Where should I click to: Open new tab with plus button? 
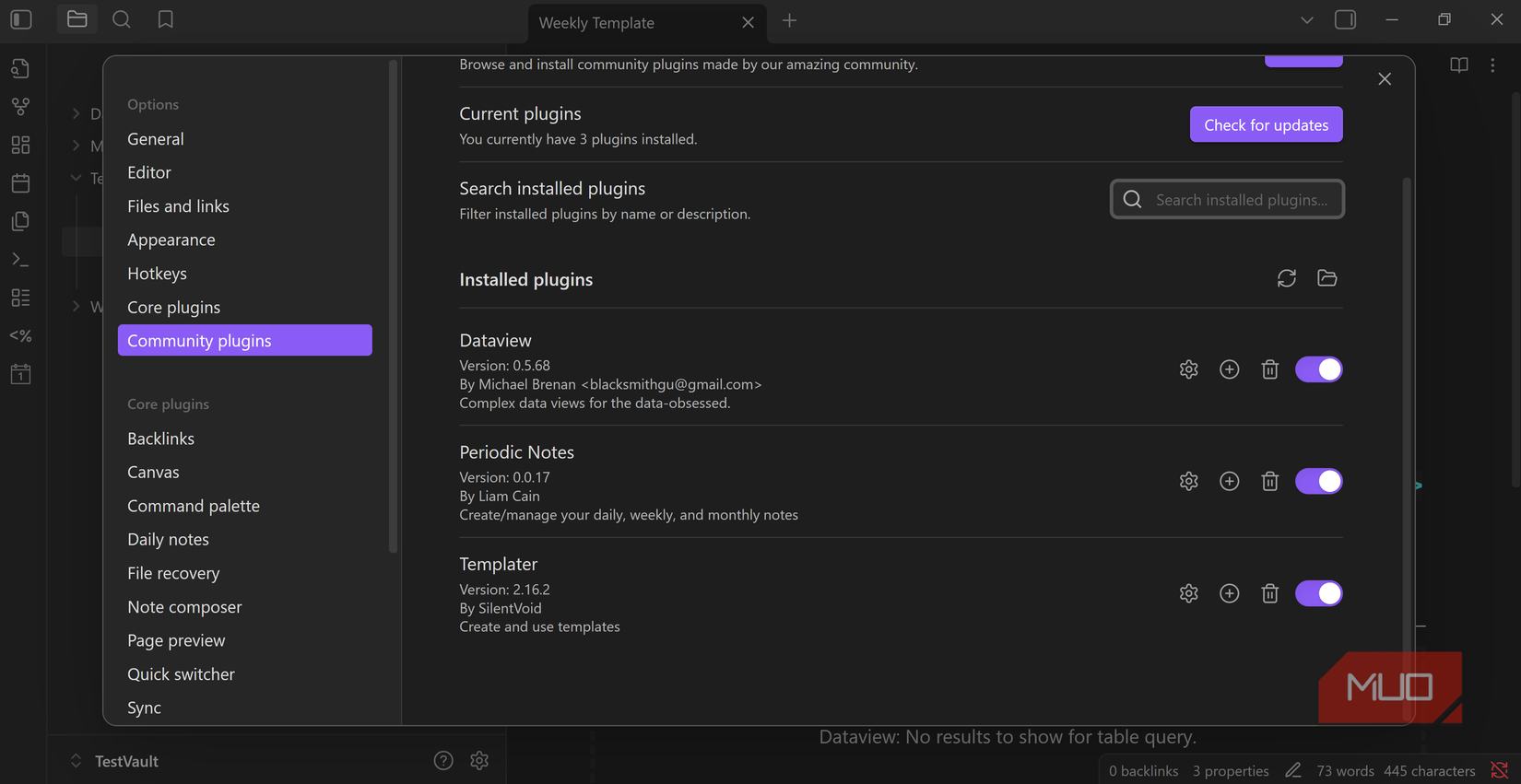[x=789, y=21]
